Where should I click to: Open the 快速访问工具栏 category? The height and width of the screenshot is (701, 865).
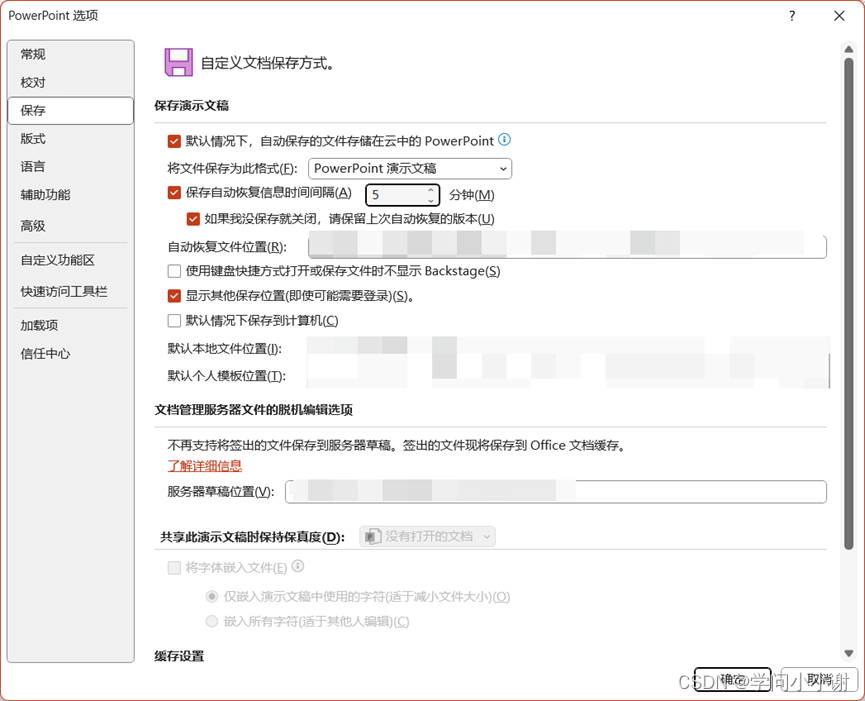tap(71, 291)
